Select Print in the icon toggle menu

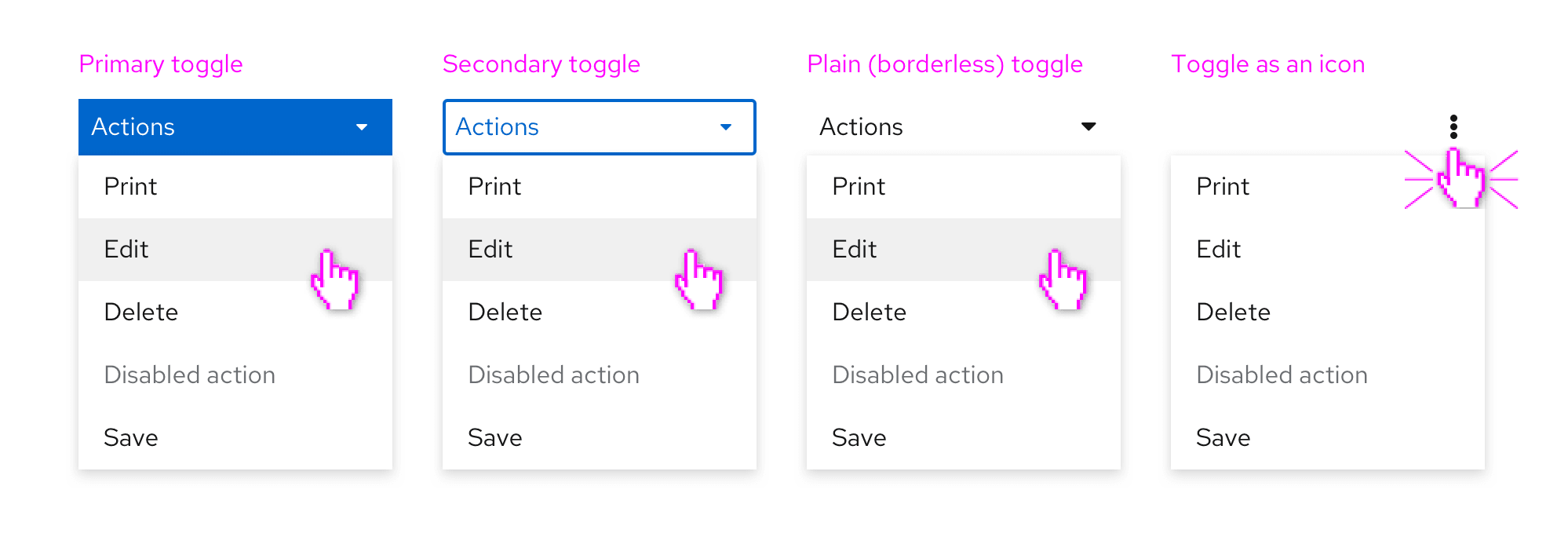tap(1328, 187)
